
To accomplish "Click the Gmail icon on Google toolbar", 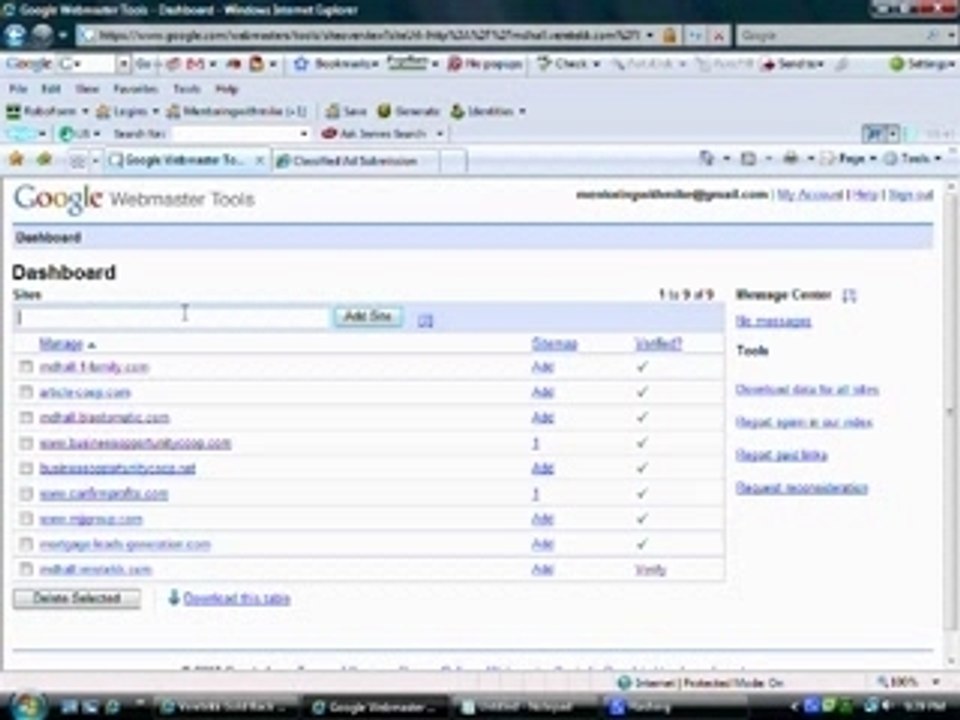I will pyautogui.click(x=195, y=64).
